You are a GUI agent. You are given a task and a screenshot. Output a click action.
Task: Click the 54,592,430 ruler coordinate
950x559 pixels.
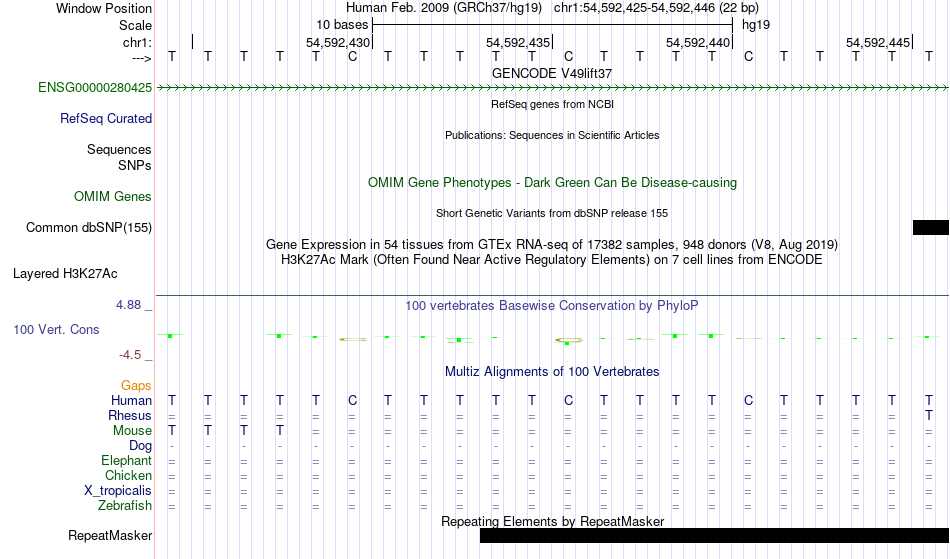(x=337, y=42)
